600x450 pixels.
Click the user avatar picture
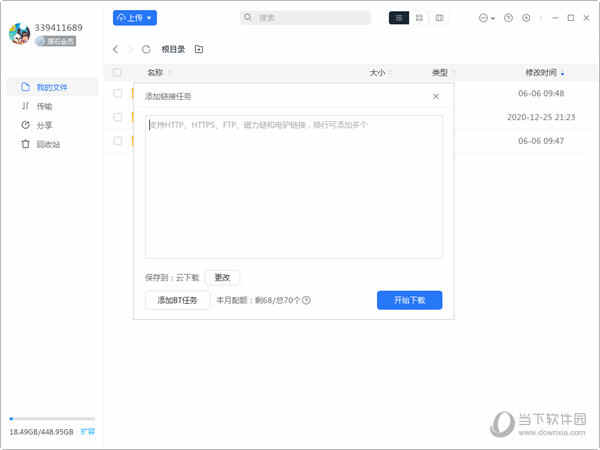[19, 34]
